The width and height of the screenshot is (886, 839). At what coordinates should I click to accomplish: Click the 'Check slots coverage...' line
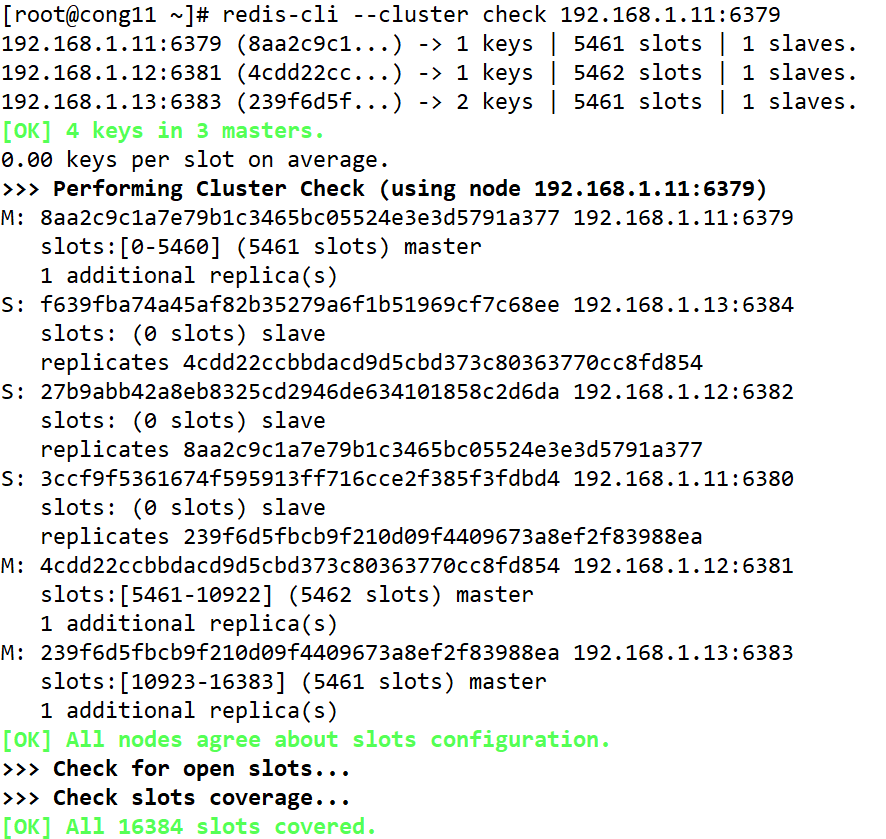[176, 798]
